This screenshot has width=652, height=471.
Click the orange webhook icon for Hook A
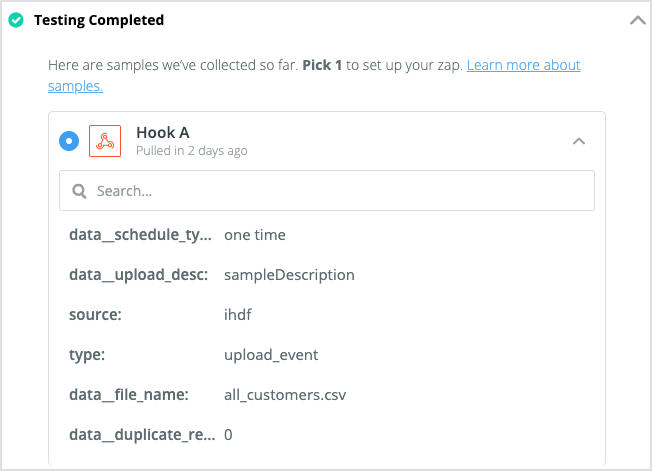(105, 141)
